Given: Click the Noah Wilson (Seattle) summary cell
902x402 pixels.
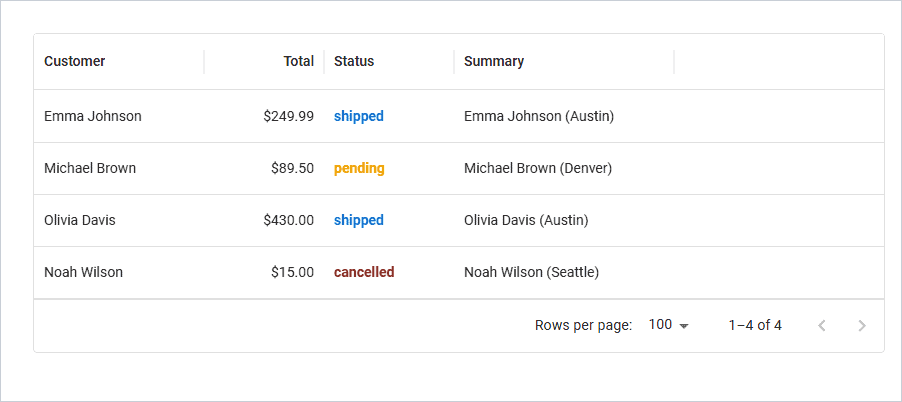Looking at the screenshot, I should 564,272.
